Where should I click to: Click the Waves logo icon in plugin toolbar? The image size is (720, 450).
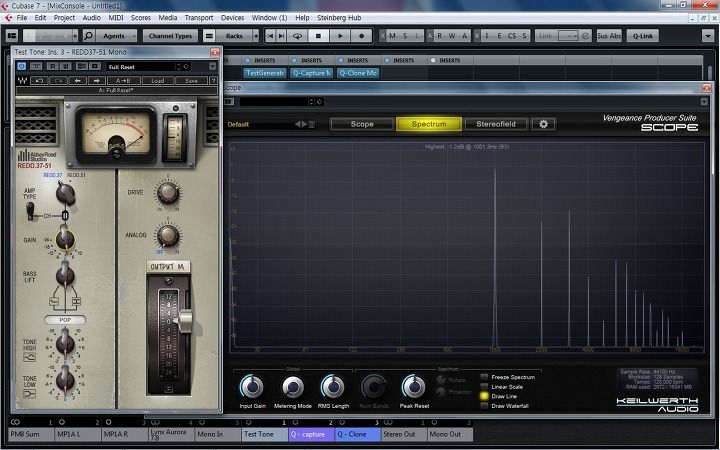pos(22,80)
